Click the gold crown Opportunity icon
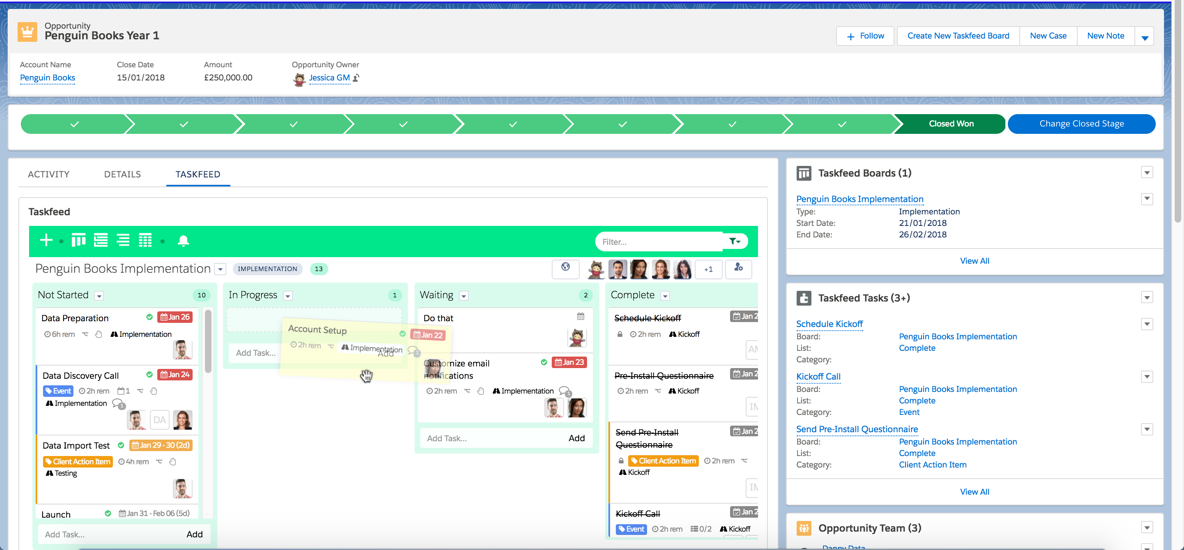Viewport: 1184px width, 550px height. point(28,32)
